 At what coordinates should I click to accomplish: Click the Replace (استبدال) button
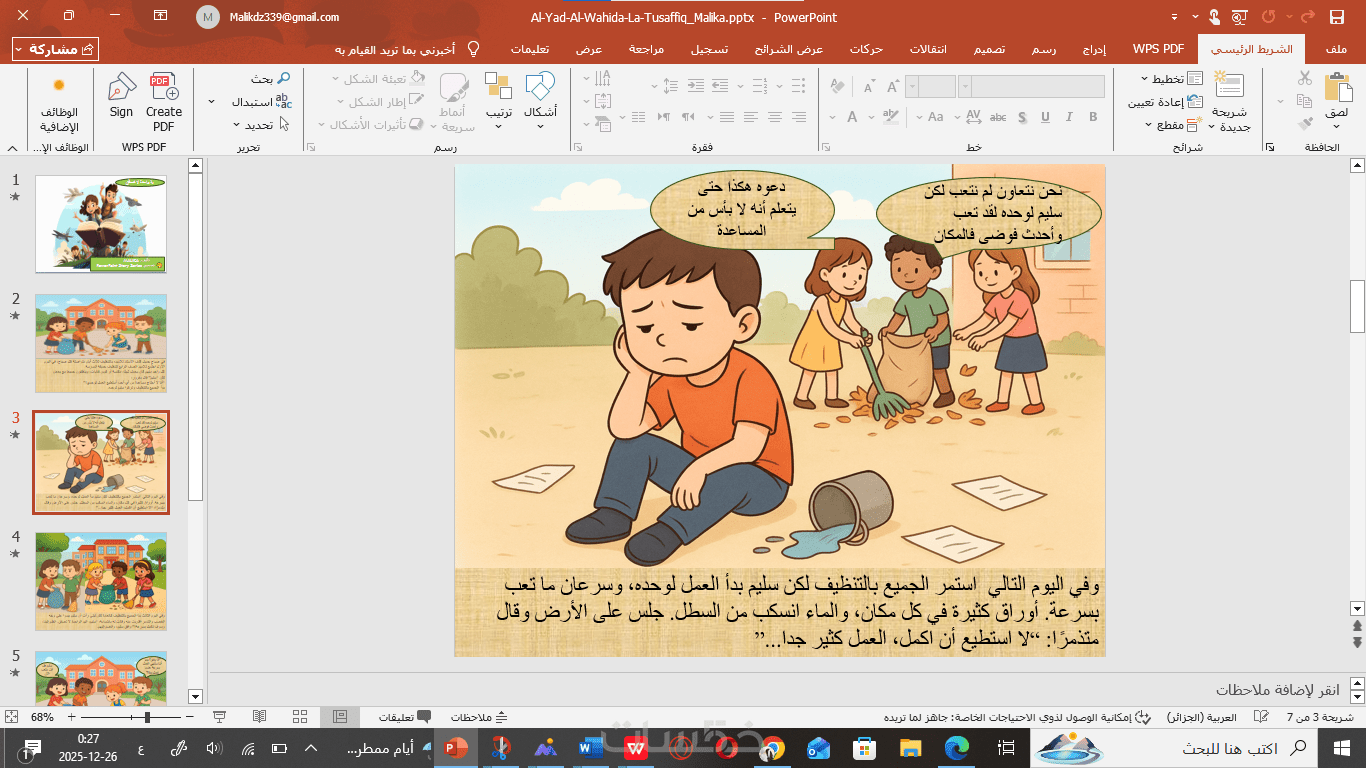(261, 102)
